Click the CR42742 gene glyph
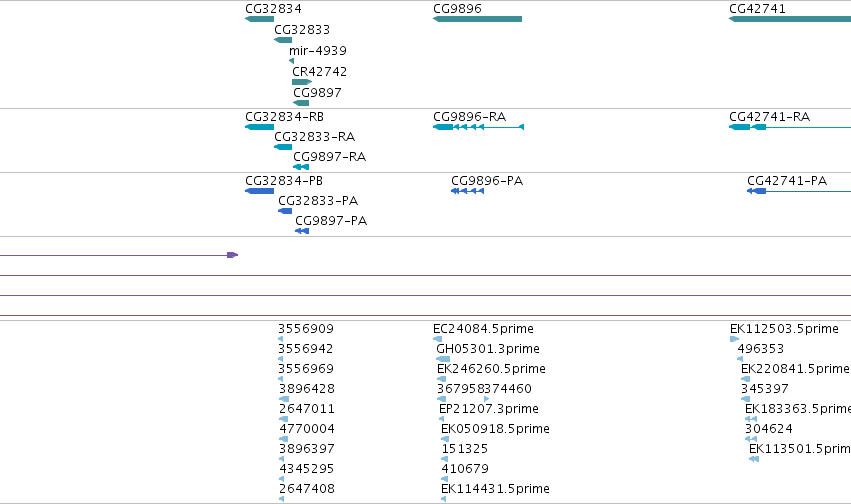 pos(302,82)
